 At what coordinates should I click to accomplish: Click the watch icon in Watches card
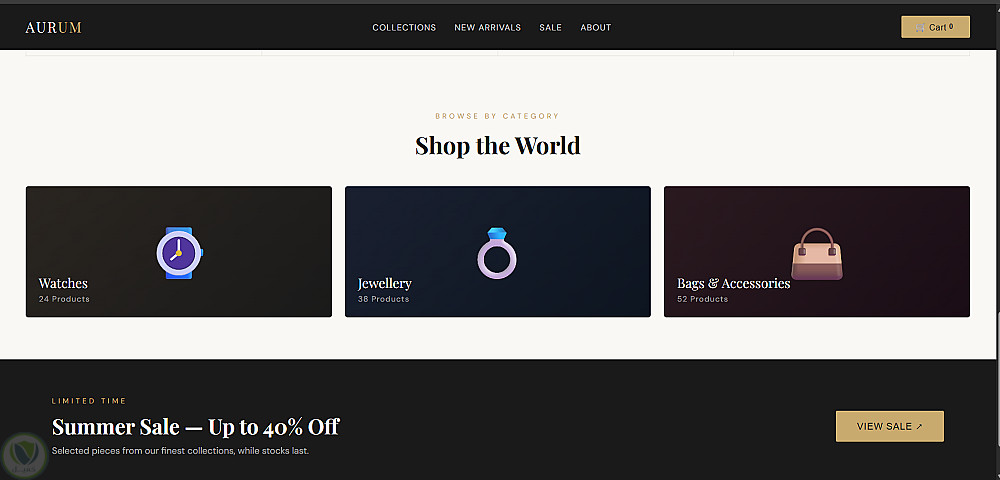(x=179, y=253)
